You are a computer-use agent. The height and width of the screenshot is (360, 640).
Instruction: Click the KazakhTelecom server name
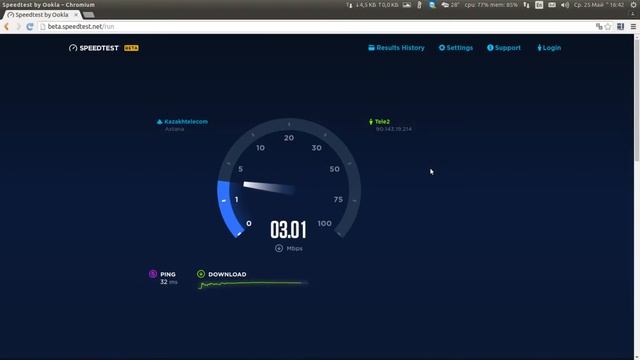tap(186, 122)
